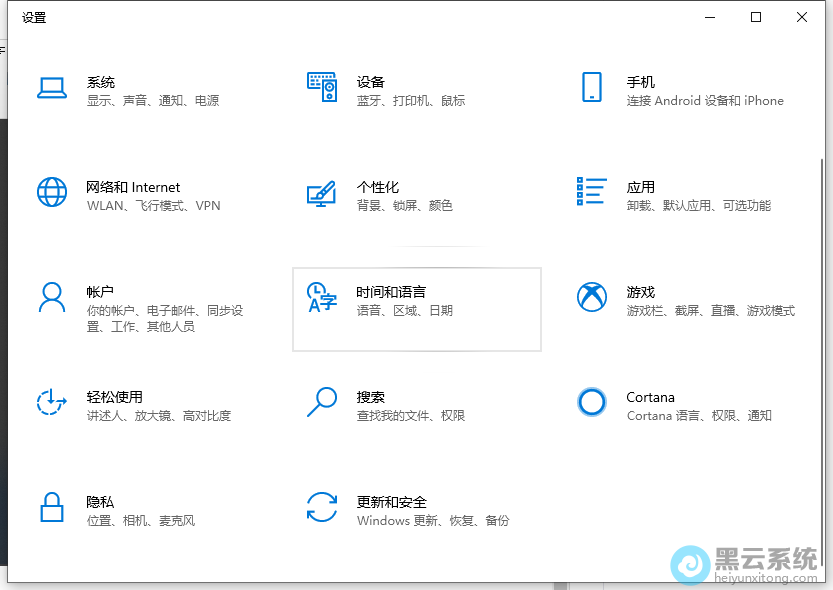Open the Cortana circle icon

pyautogui.click(x=592, y=402)
